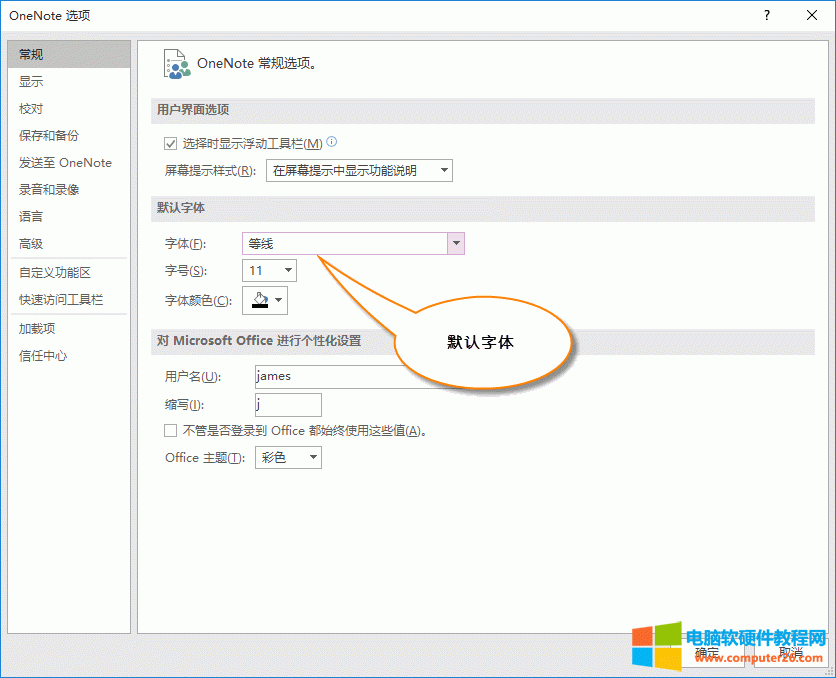The width and height of the screenshot is (836, 678).
Task: Enable the 不管是否登录到 Office checkbox
Action: click(x=170, y=430)
